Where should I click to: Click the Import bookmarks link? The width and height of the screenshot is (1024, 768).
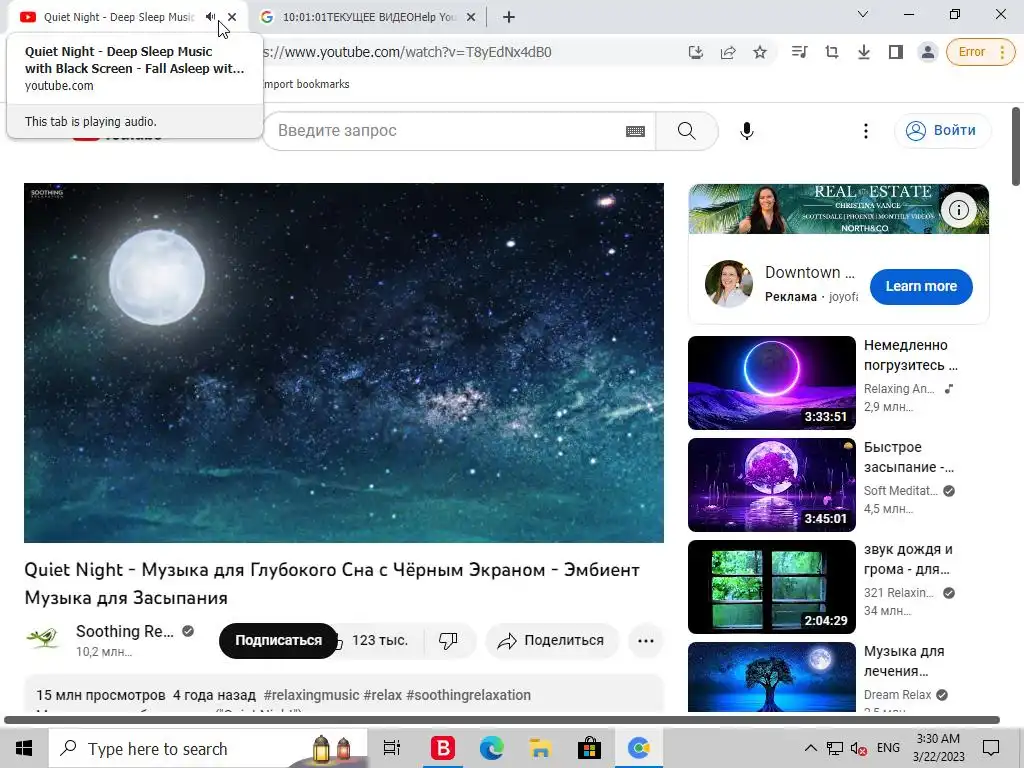306,84
